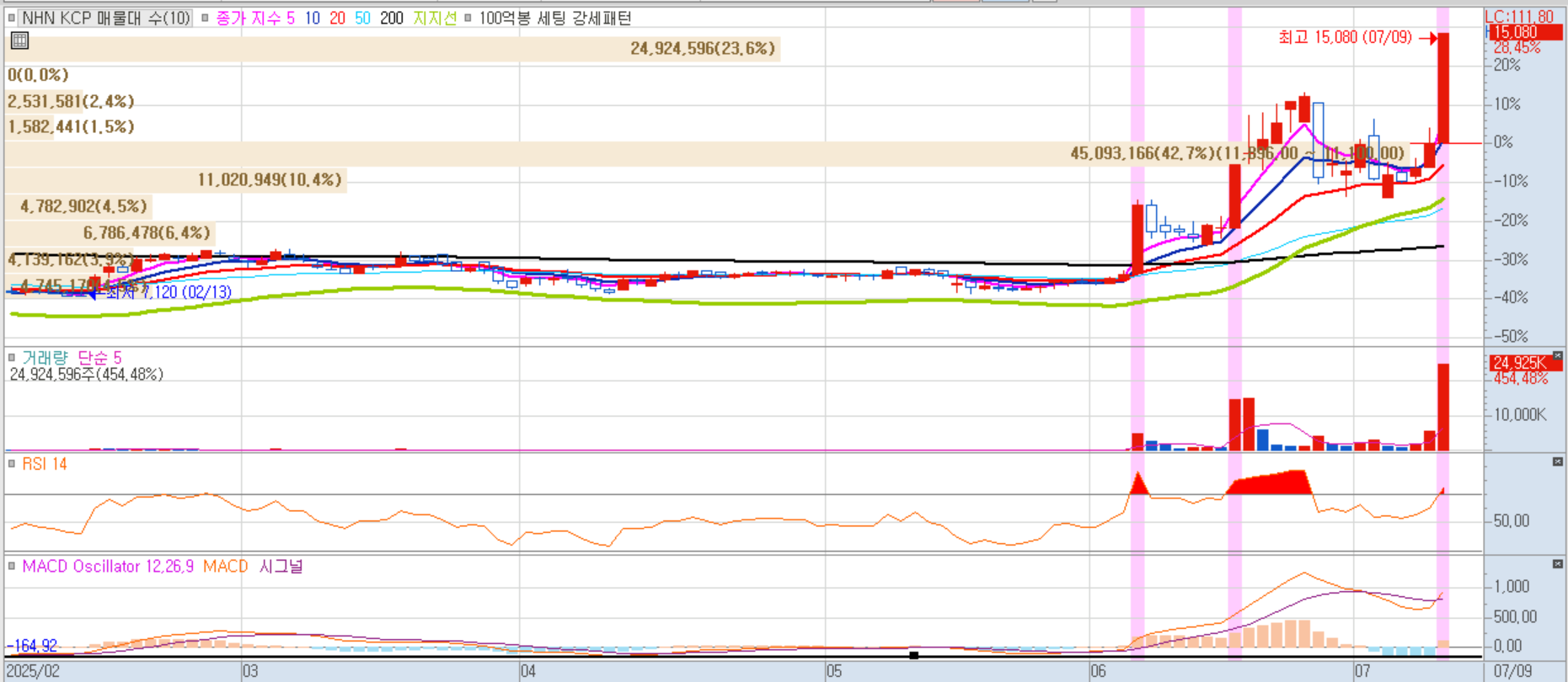Click the 10-day moving average label
Viewport: 1568px width, 682px height.
pos(313,18)
